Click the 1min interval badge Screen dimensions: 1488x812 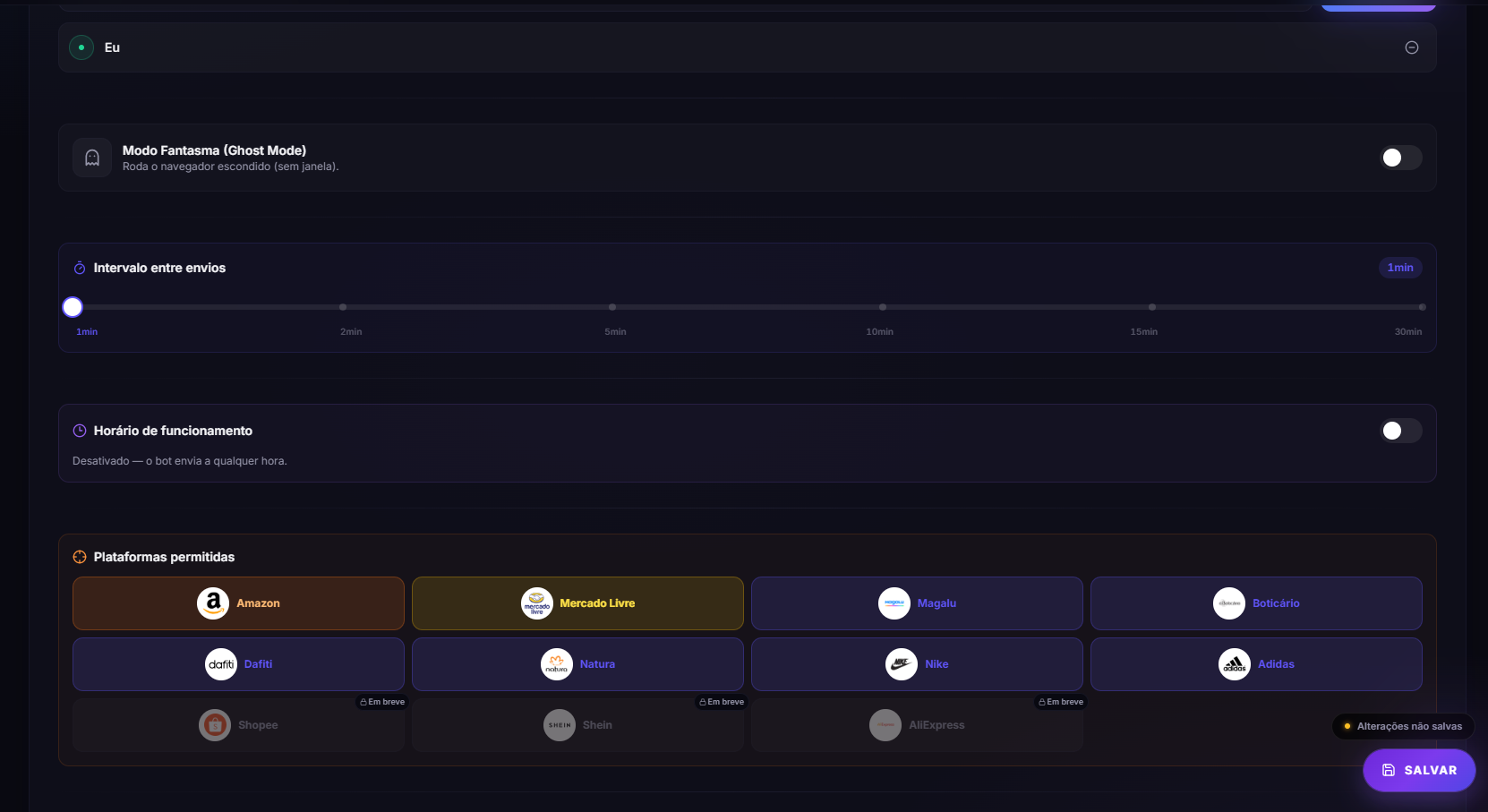point(1400,268)
